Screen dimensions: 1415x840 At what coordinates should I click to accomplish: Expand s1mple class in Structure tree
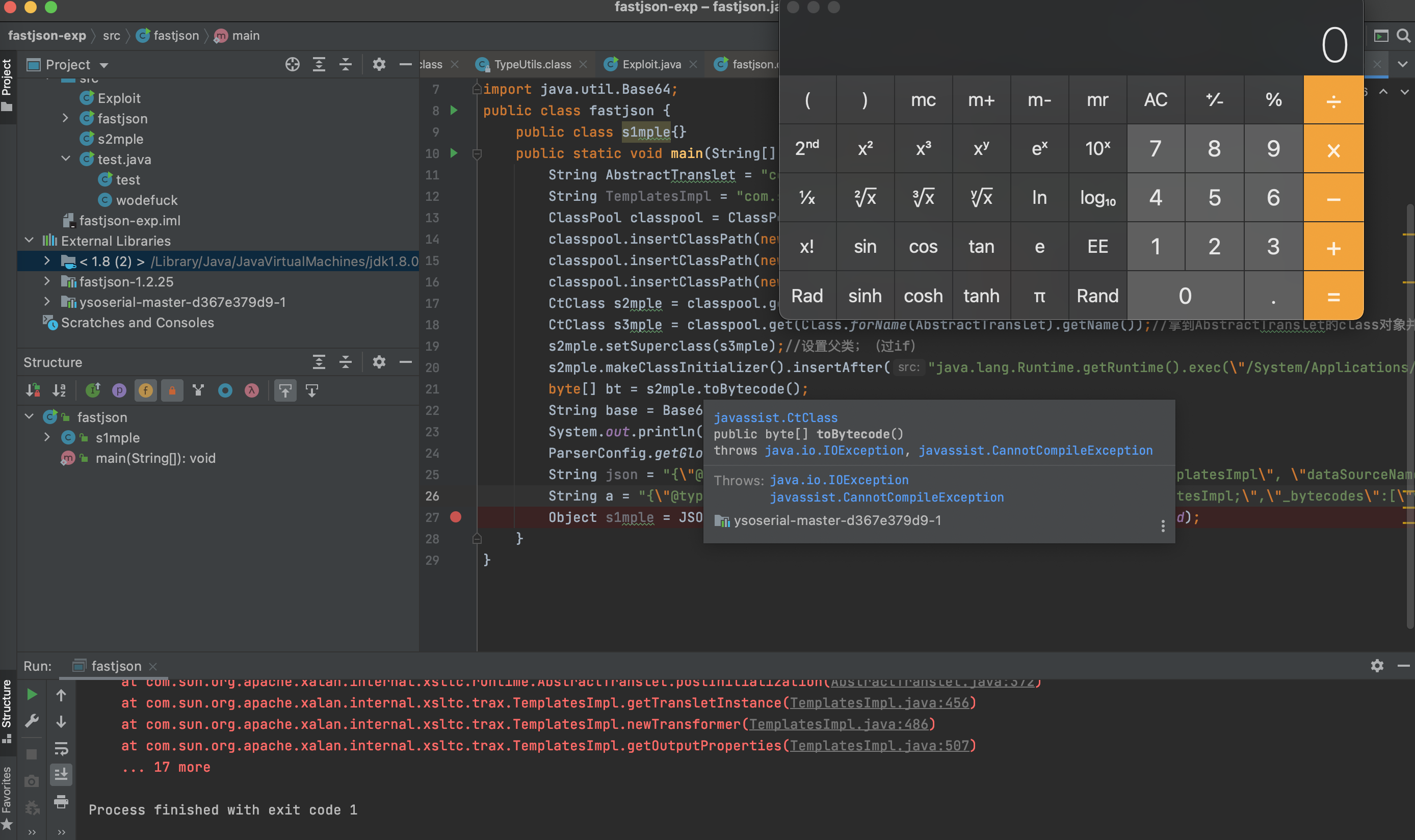(x=47, y=437)
